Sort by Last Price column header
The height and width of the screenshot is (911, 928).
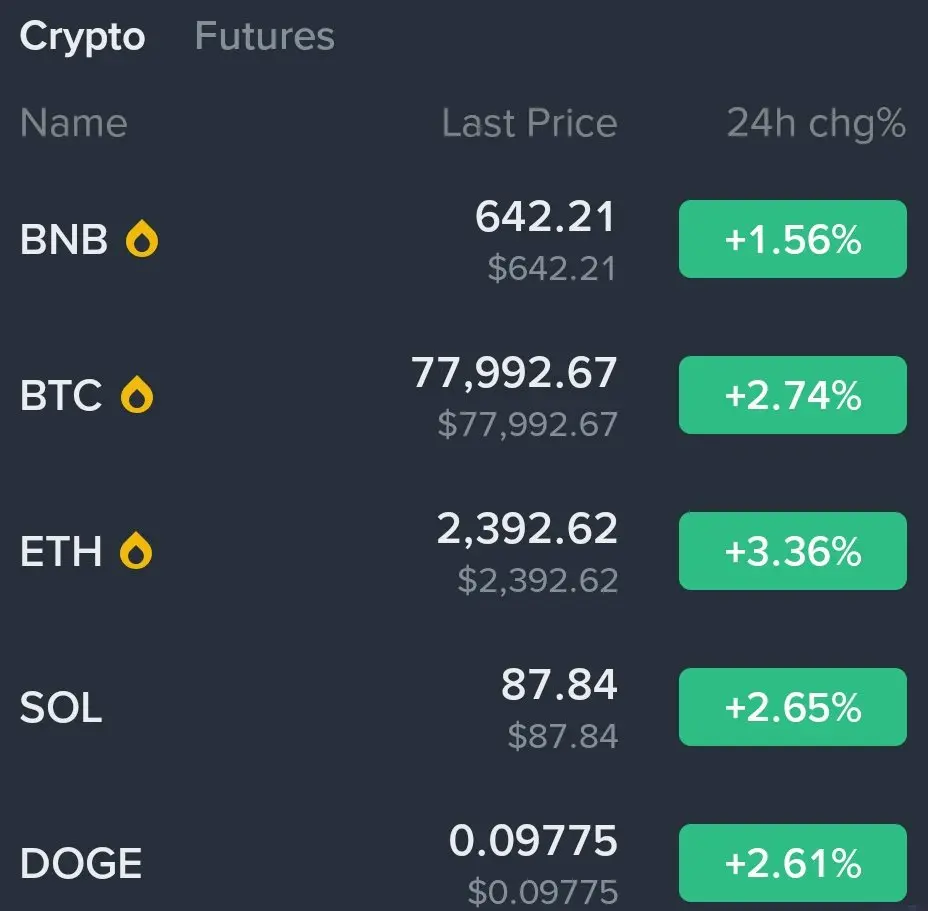530,123
